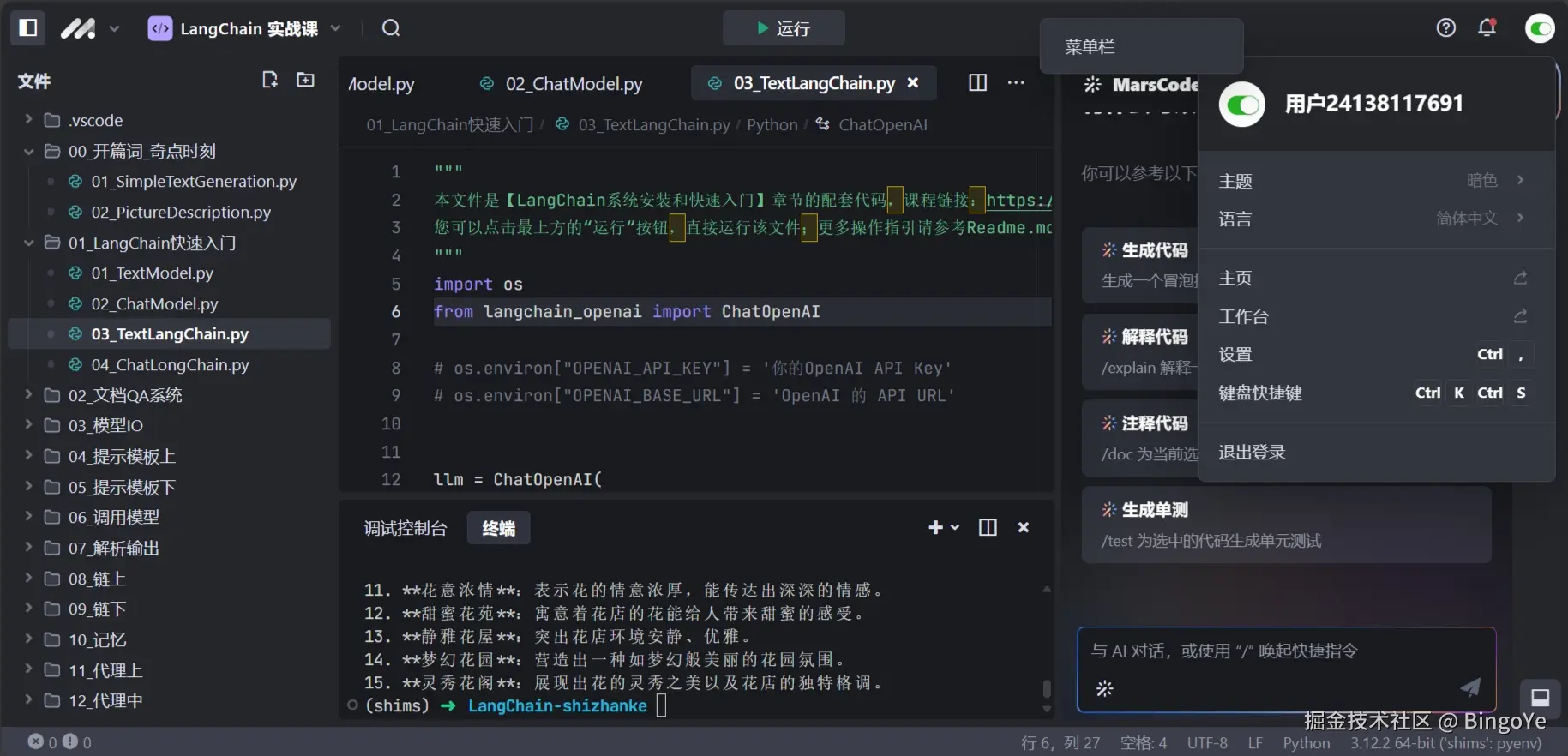Collapse the 01_LangChain快速入门 folder
The image size is (1568, 756).
pyautogui.click(x=29, y=243)
